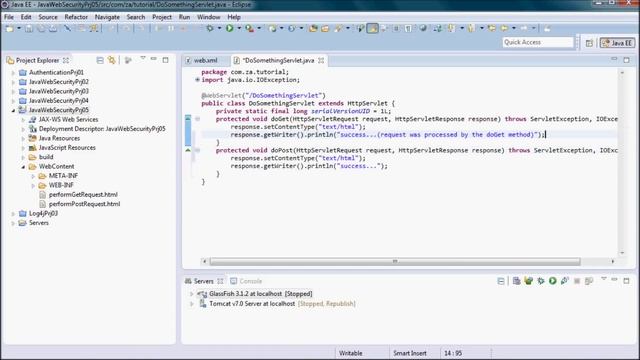Collapse All in Project Explorer

[100, 60]
